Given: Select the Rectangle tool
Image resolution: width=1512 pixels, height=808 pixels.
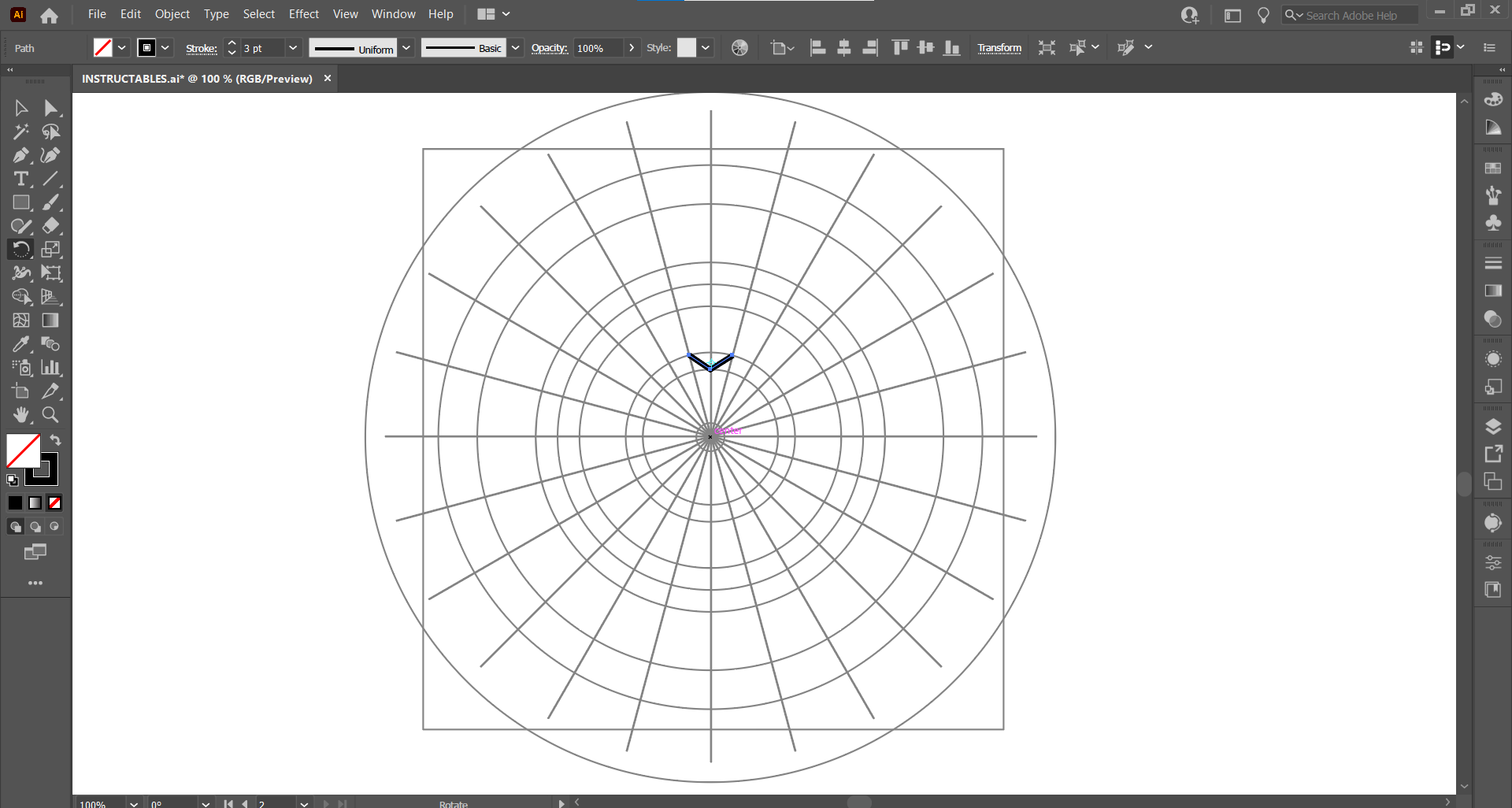Looking at the screenshot, I should 20,202.
